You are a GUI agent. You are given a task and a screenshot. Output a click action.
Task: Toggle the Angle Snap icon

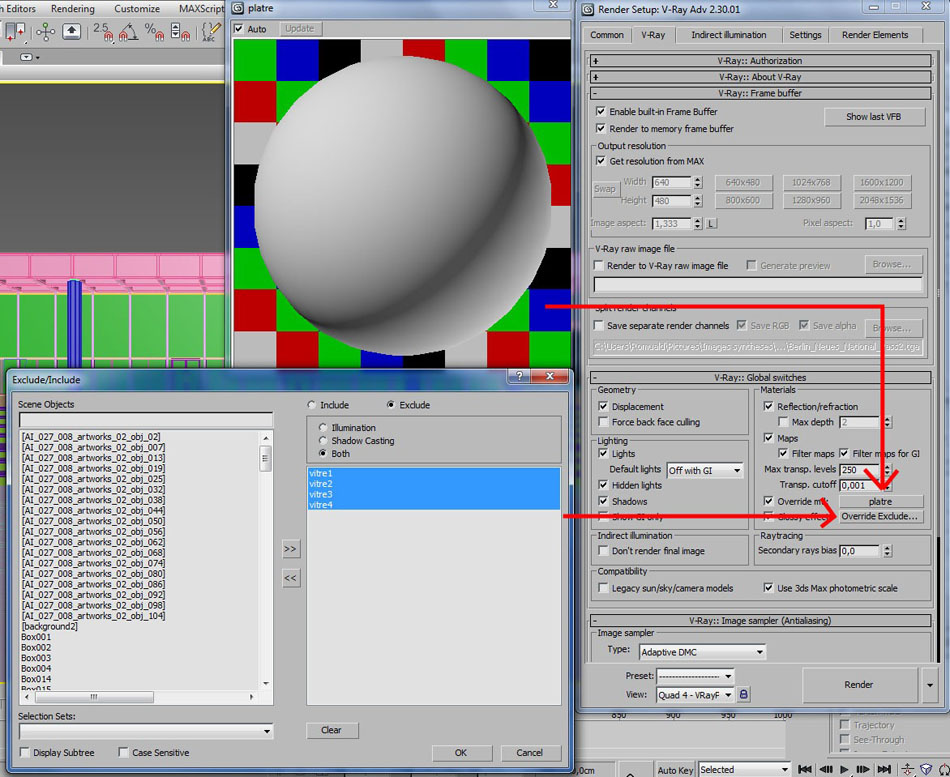(129, 32)
